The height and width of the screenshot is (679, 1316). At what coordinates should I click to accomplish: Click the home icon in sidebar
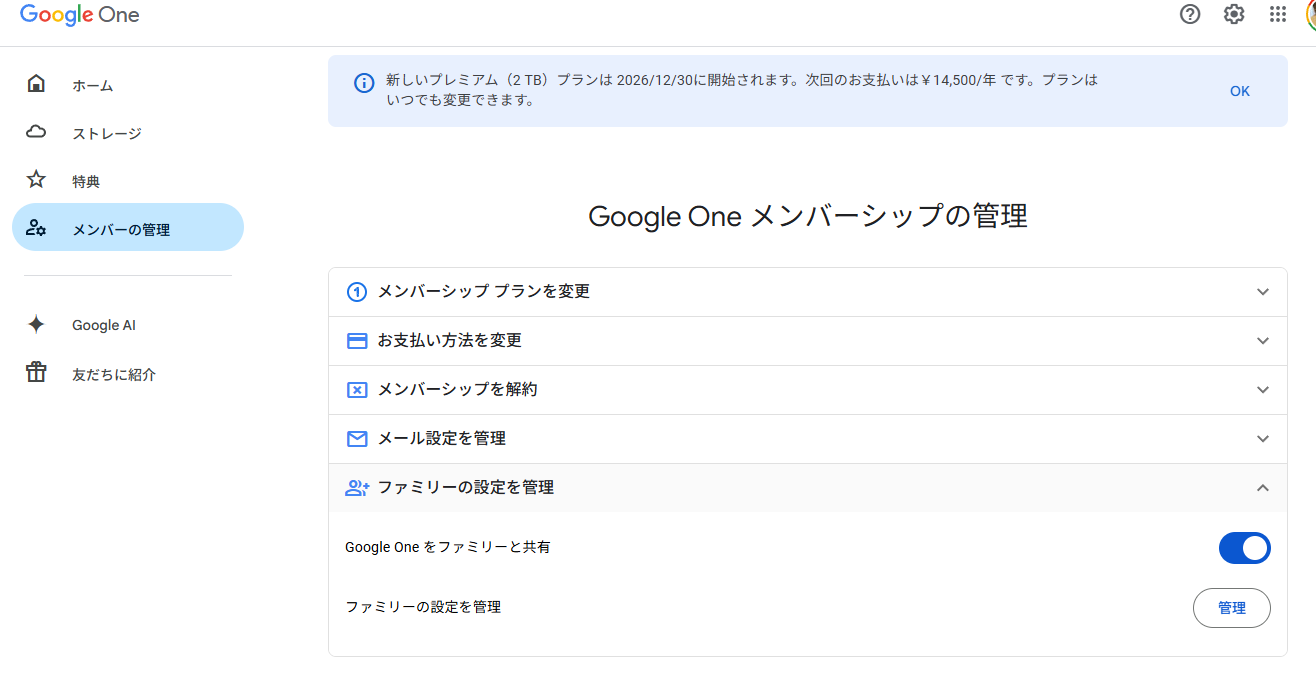[x=36, y=84]
